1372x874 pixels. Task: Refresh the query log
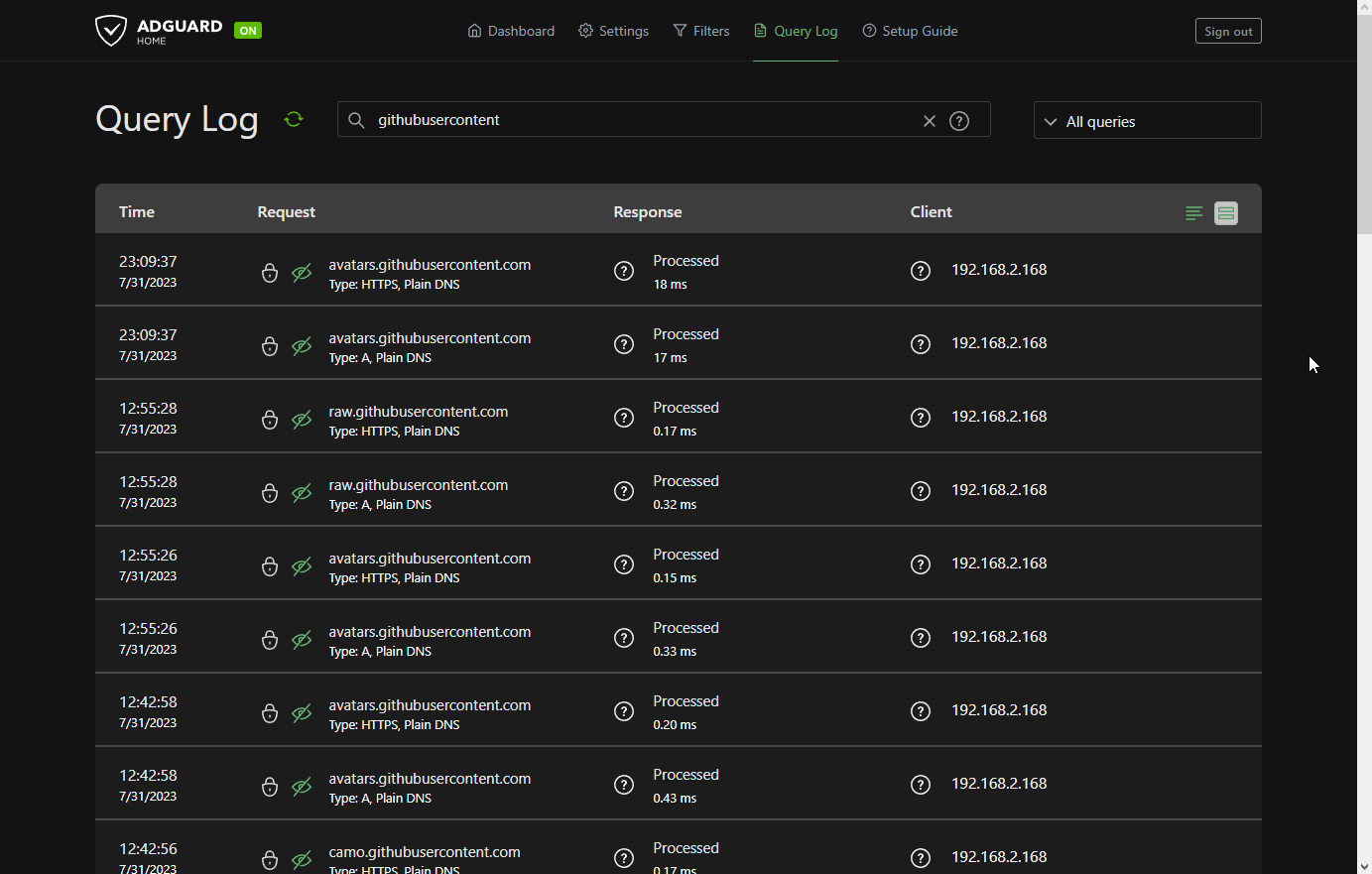(x=293, y=119)
